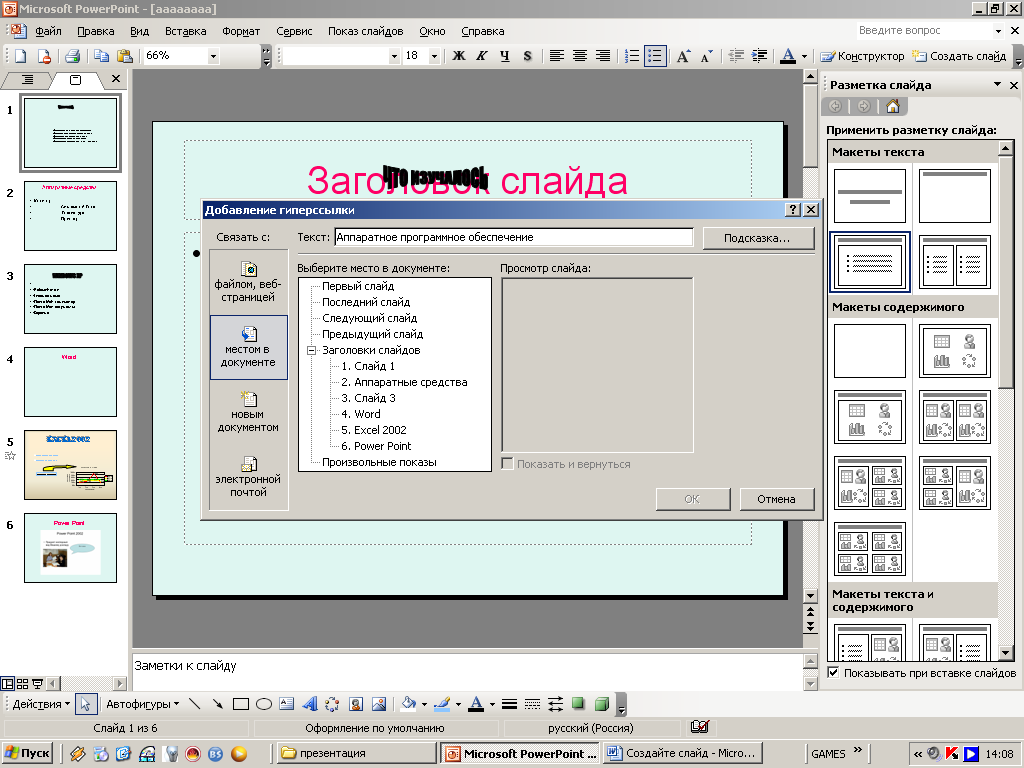Click the line color brush swatch
Image resolution: width=1024 pixels, height=768 pixels.
click(x=442, y=704)
